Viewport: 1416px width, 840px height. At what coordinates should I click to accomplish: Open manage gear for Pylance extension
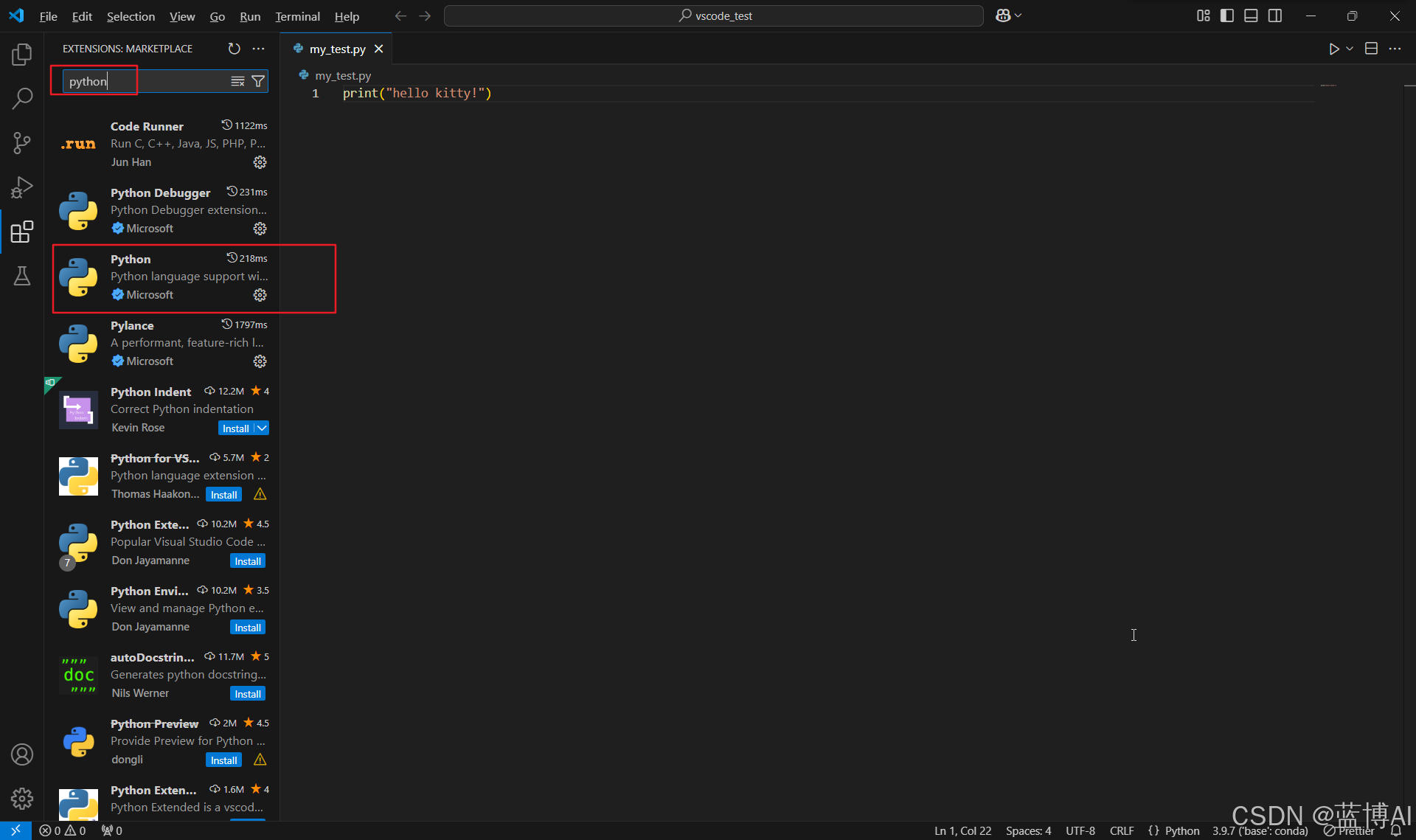pos(260,361)
